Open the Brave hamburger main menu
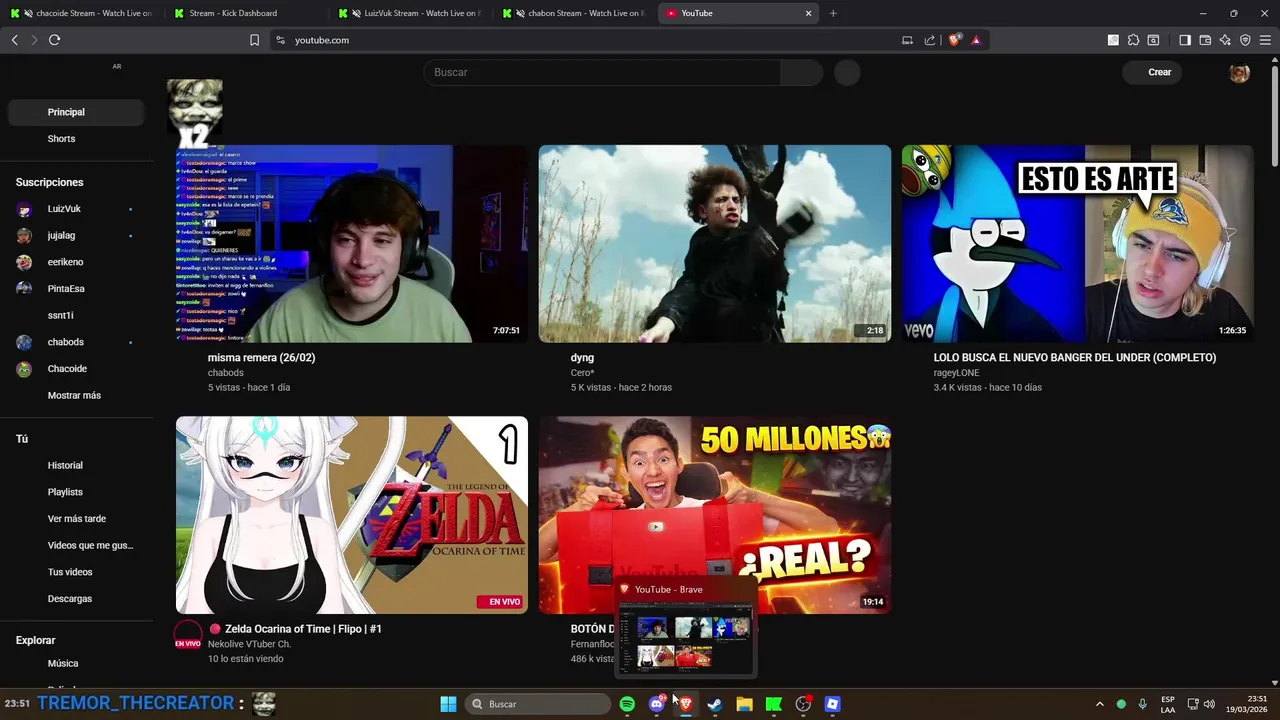 [x=1265, y=40]
